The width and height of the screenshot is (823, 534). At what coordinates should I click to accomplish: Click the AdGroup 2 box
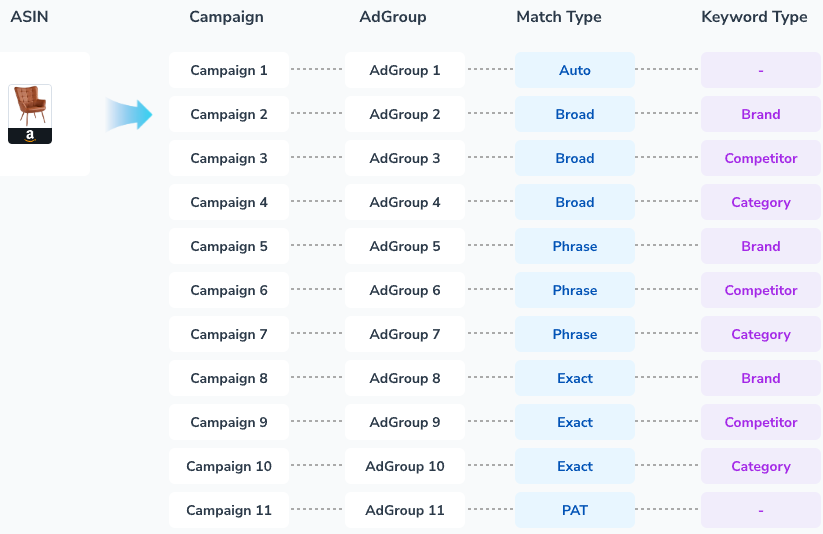click(x=405, y=115)
